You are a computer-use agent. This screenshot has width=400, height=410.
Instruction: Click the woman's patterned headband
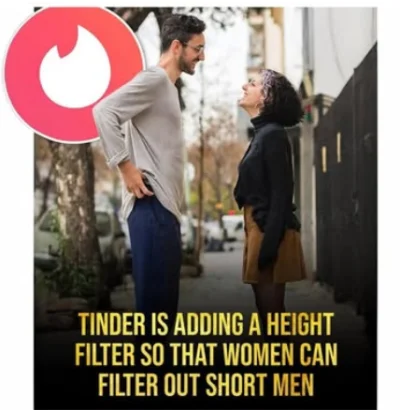point(268,83)
